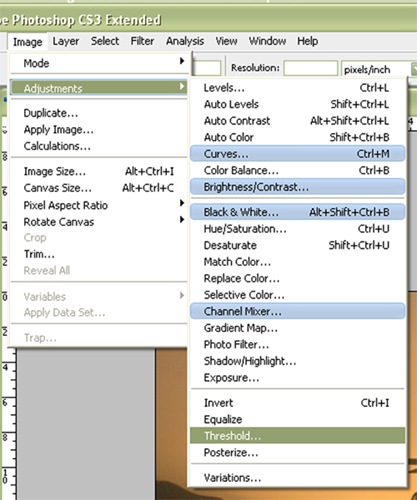Viewport: 417px width, 500px height.
Task: Open the Window menu
Action: pos(267,41)
